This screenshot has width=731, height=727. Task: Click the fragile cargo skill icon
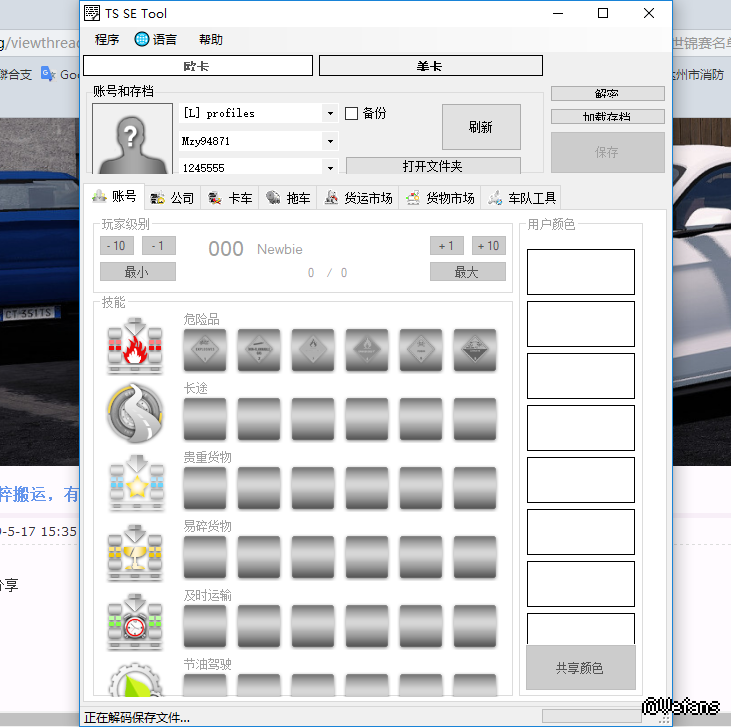[x=135, y=551]
